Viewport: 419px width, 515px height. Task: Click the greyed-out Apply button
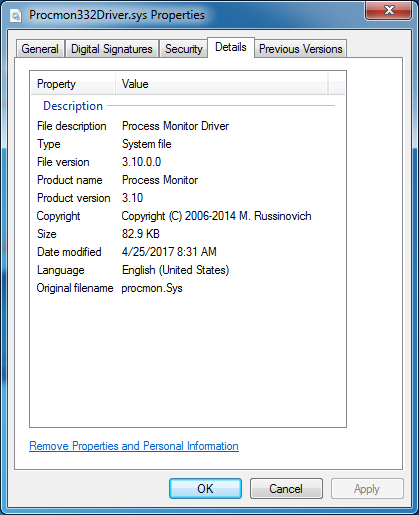click(x=367, y=489)
